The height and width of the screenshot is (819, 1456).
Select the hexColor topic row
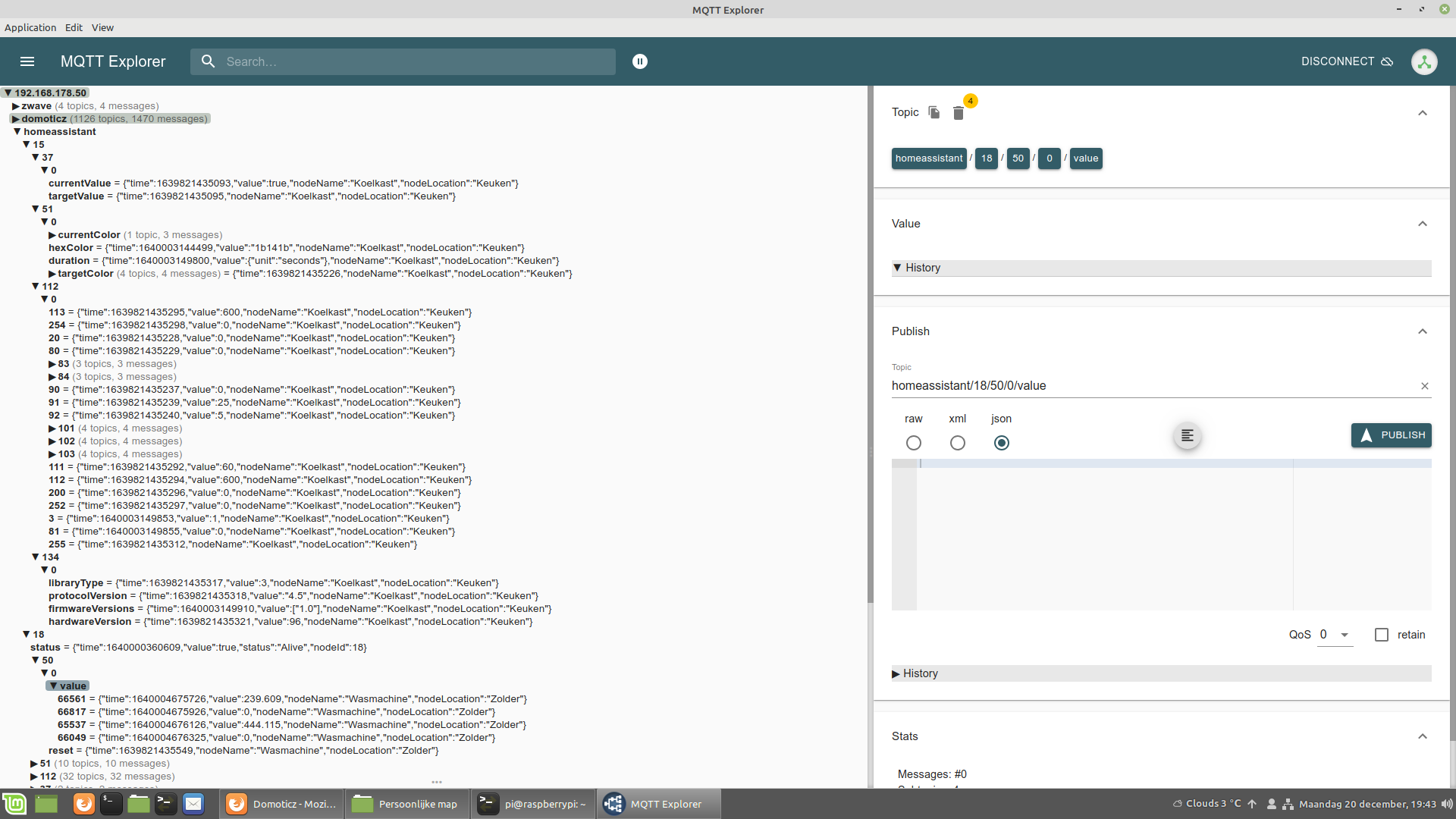point(287,248)
